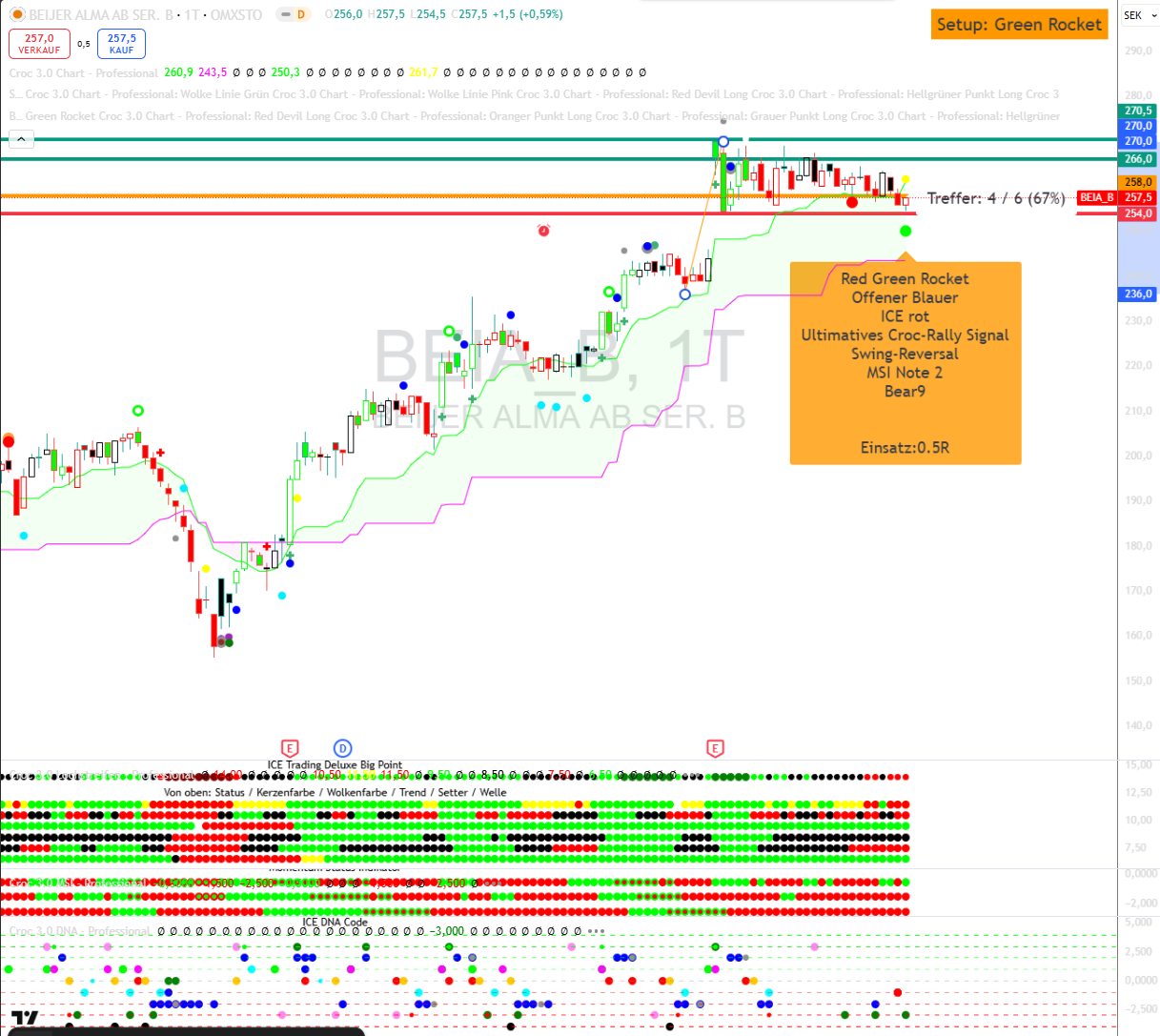1160x1036 pixels.
Task: Collapse the indicator legend with the chevron
Action: tap(21, 140)
